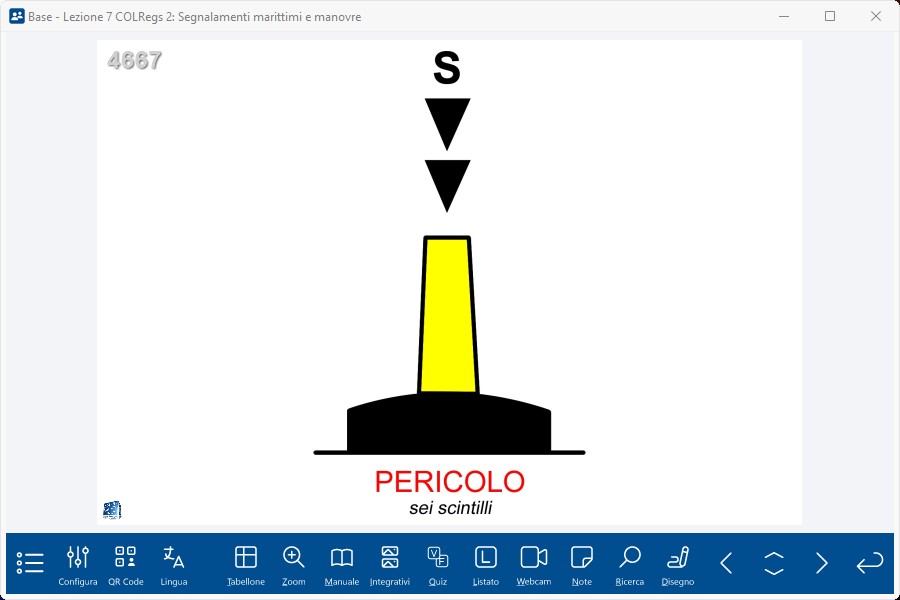Go to next slide arrow
This screenshot has height=600, width=900.
coord(822,563)
